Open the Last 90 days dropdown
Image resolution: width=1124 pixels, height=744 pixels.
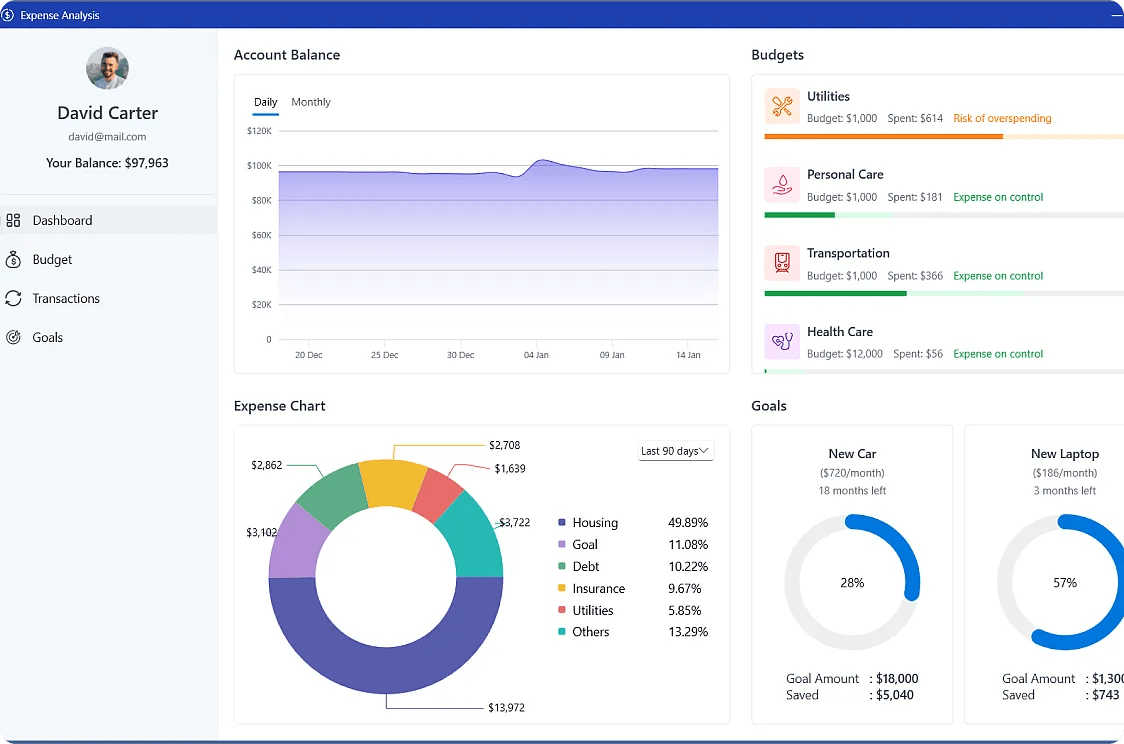[675, 450]
